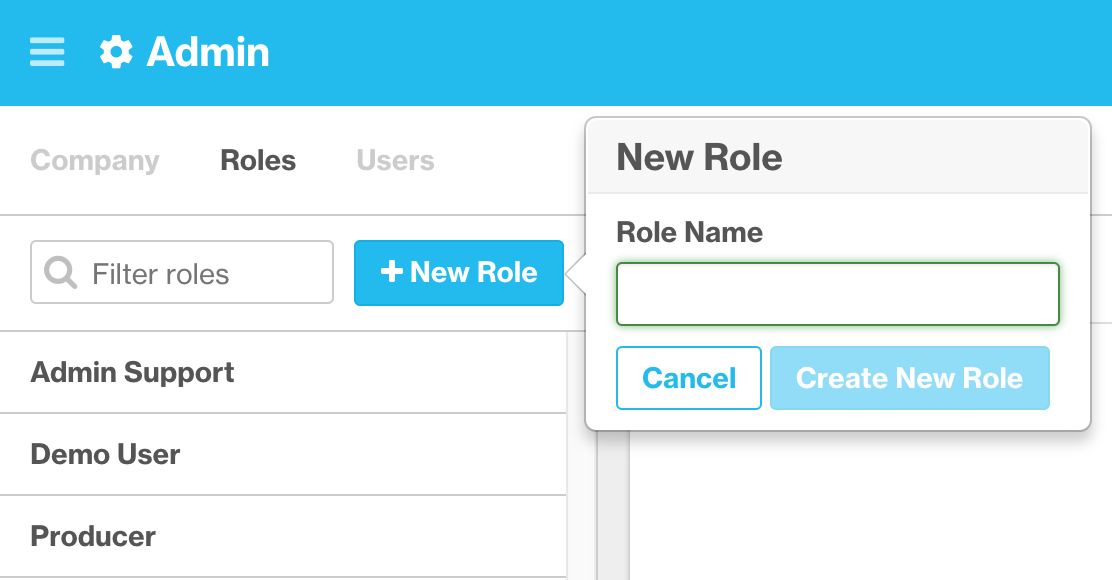
Task: Click the magnifier icon in roles filter
Action: coord(61,273)
